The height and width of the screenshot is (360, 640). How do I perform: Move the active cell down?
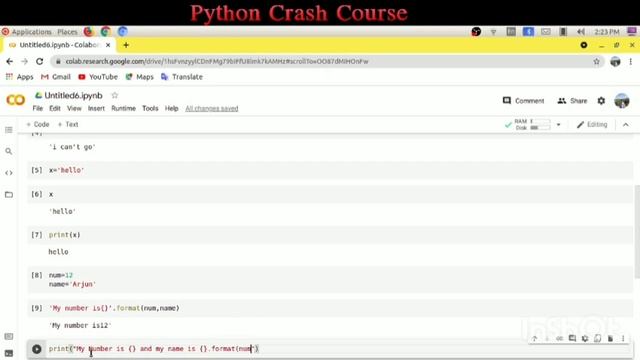coord(547,338)
